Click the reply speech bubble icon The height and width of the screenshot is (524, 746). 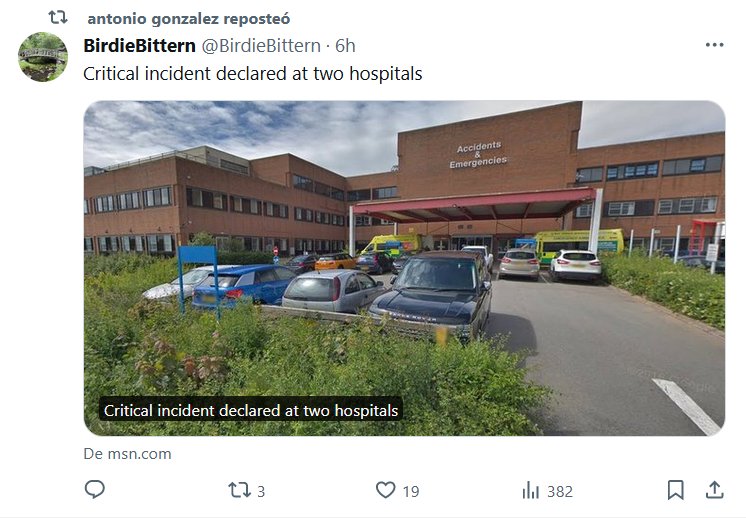(95, 490)
